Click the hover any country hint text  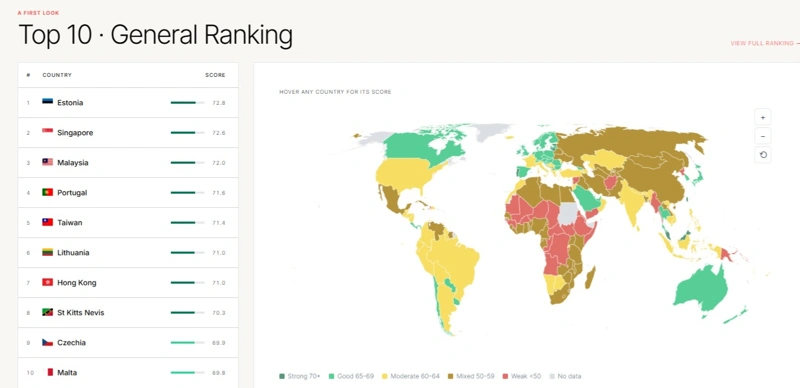[x=335, y=92]
